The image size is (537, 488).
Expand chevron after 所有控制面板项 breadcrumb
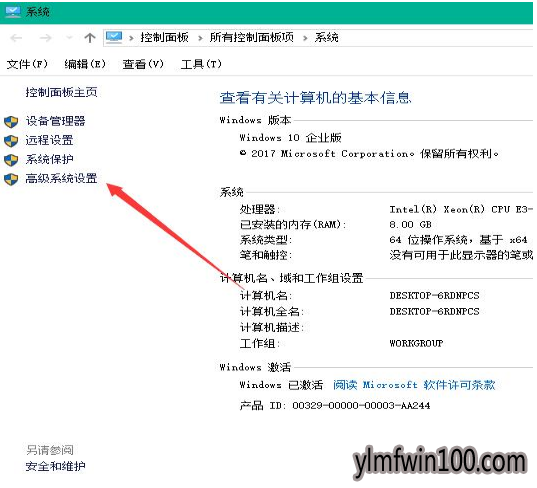pyautogui.click(x=305, y=38)
